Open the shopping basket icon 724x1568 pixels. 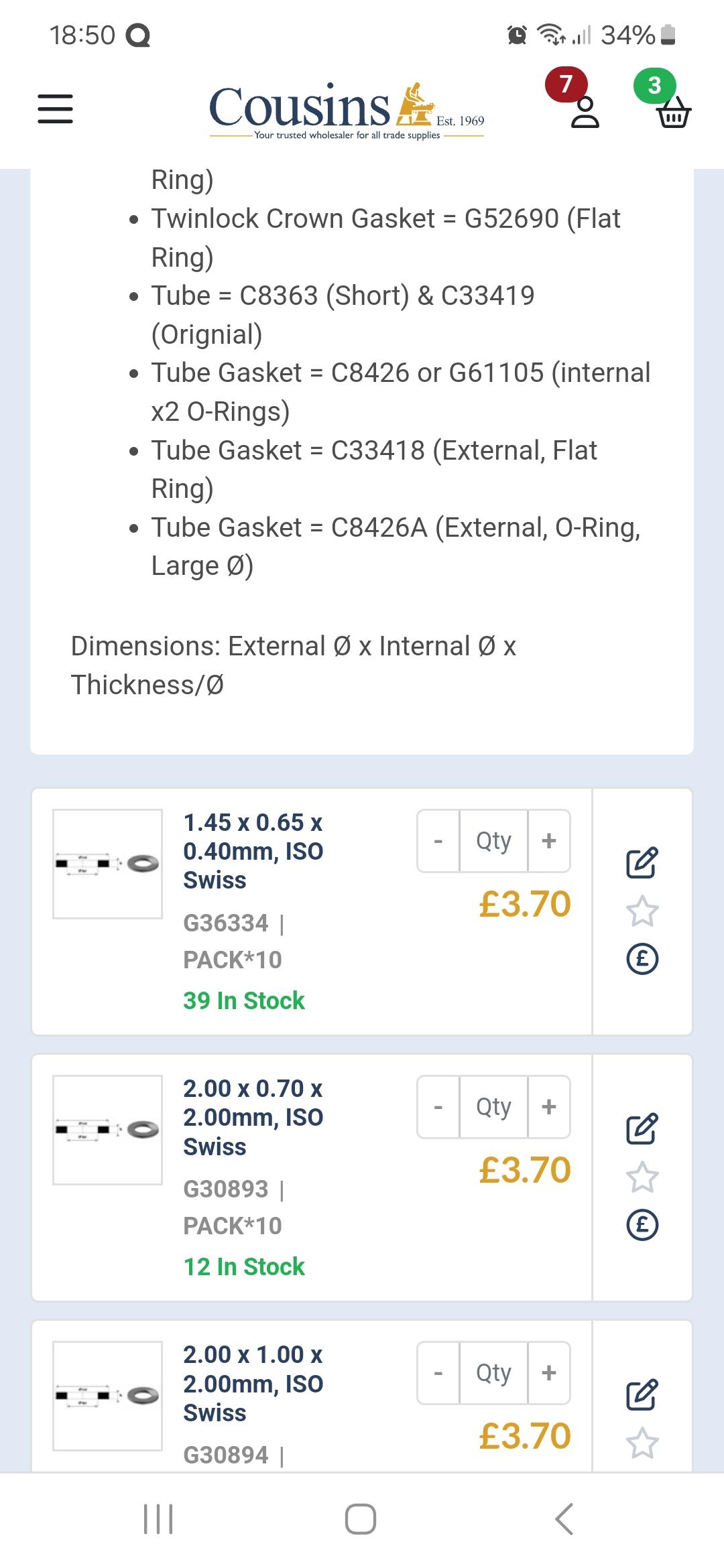click(x=674, y=112)
